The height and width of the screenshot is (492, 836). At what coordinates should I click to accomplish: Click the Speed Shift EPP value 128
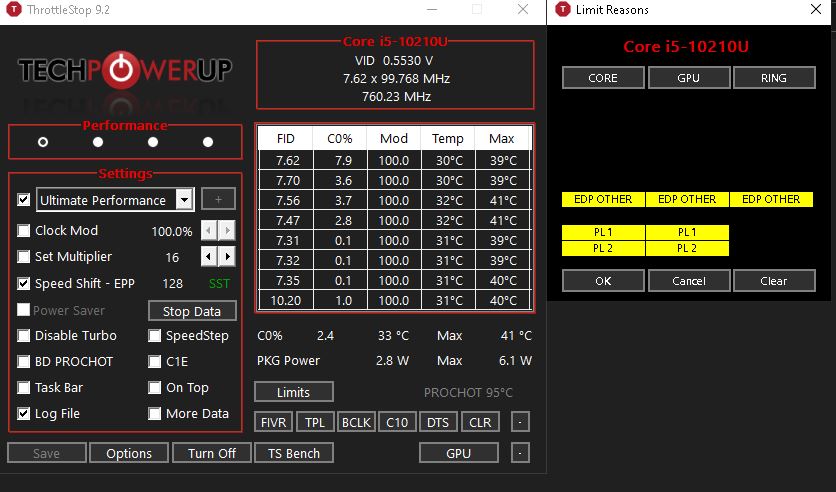[x=172, y=284]
